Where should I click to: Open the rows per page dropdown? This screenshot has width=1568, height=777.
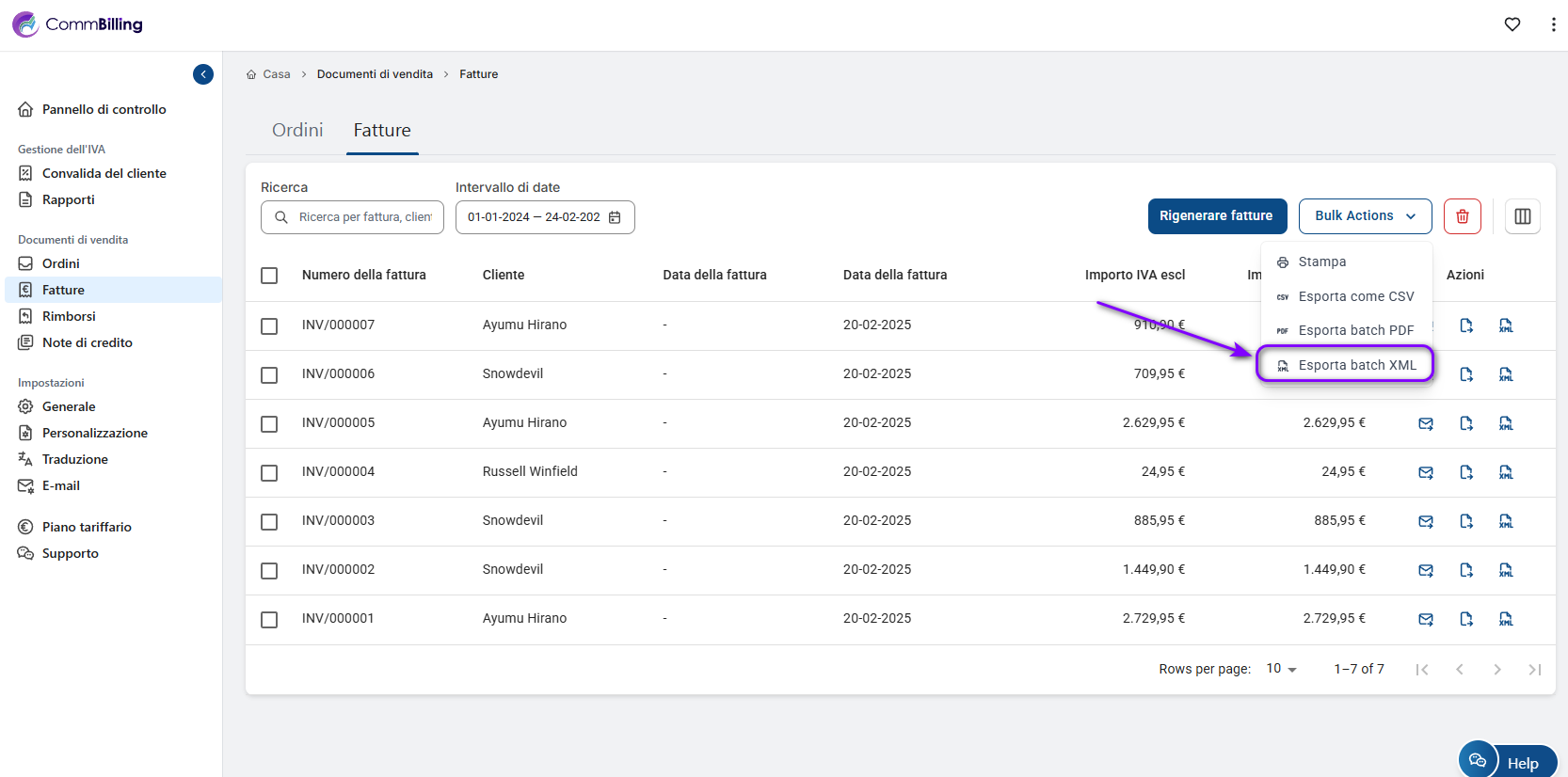point(1281,669)
